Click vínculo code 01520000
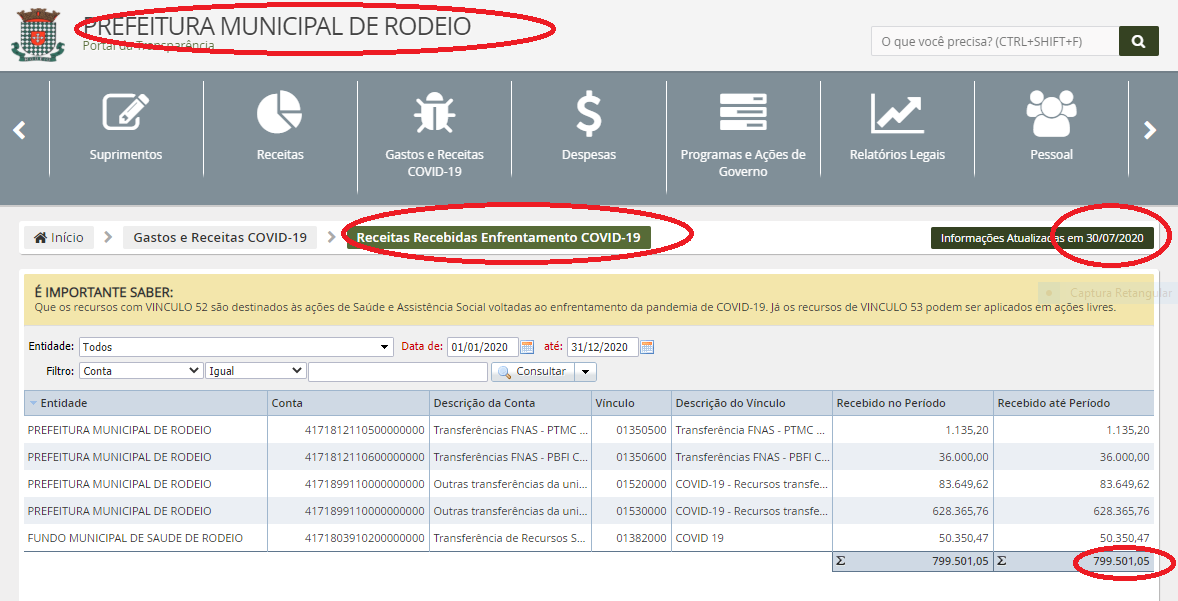This screenshot has width=1178, height=601. 642,485
